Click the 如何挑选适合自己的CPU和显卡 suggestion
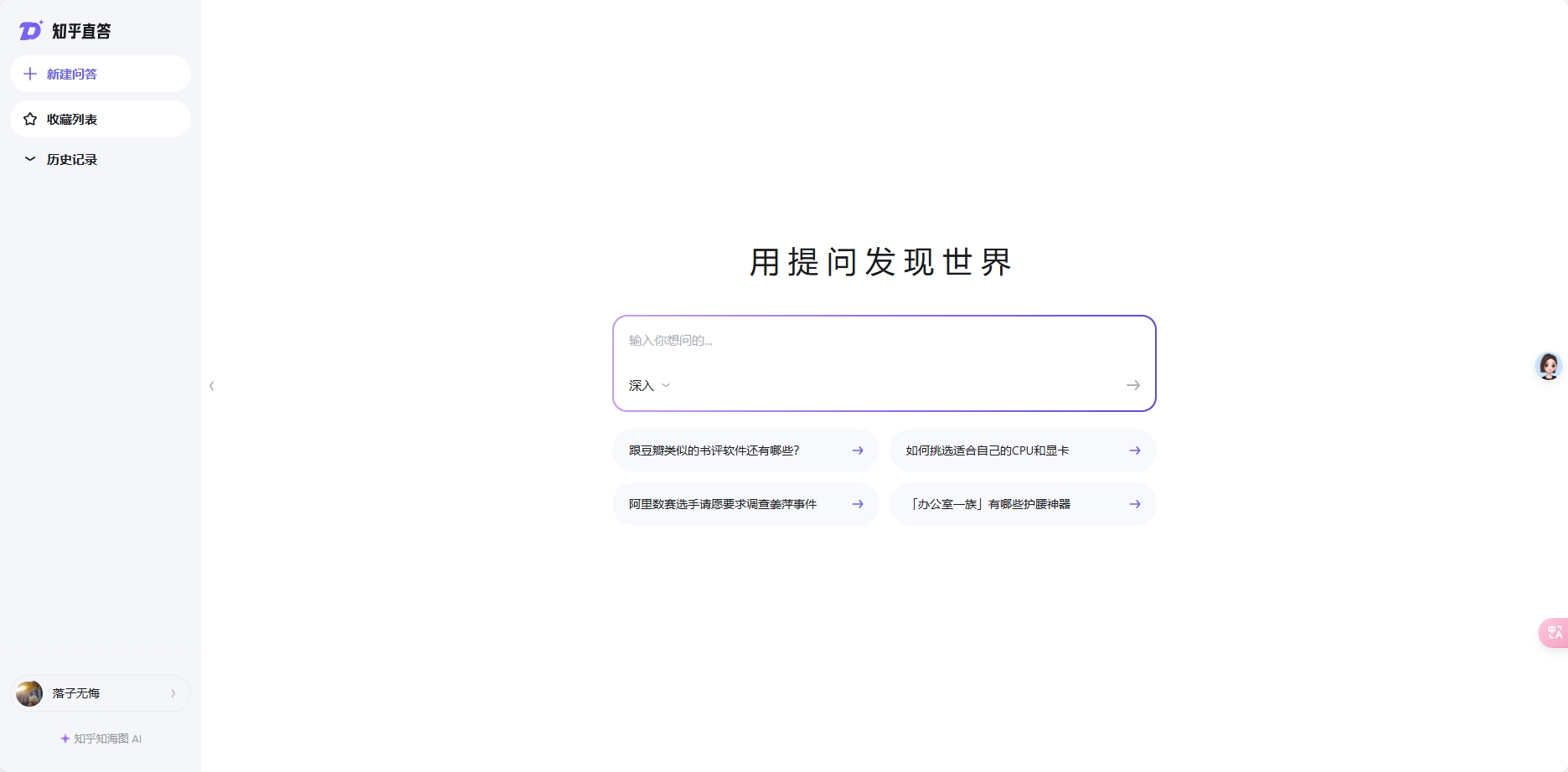The width and height of the screenshot is (1568, 772). point(988,450)
